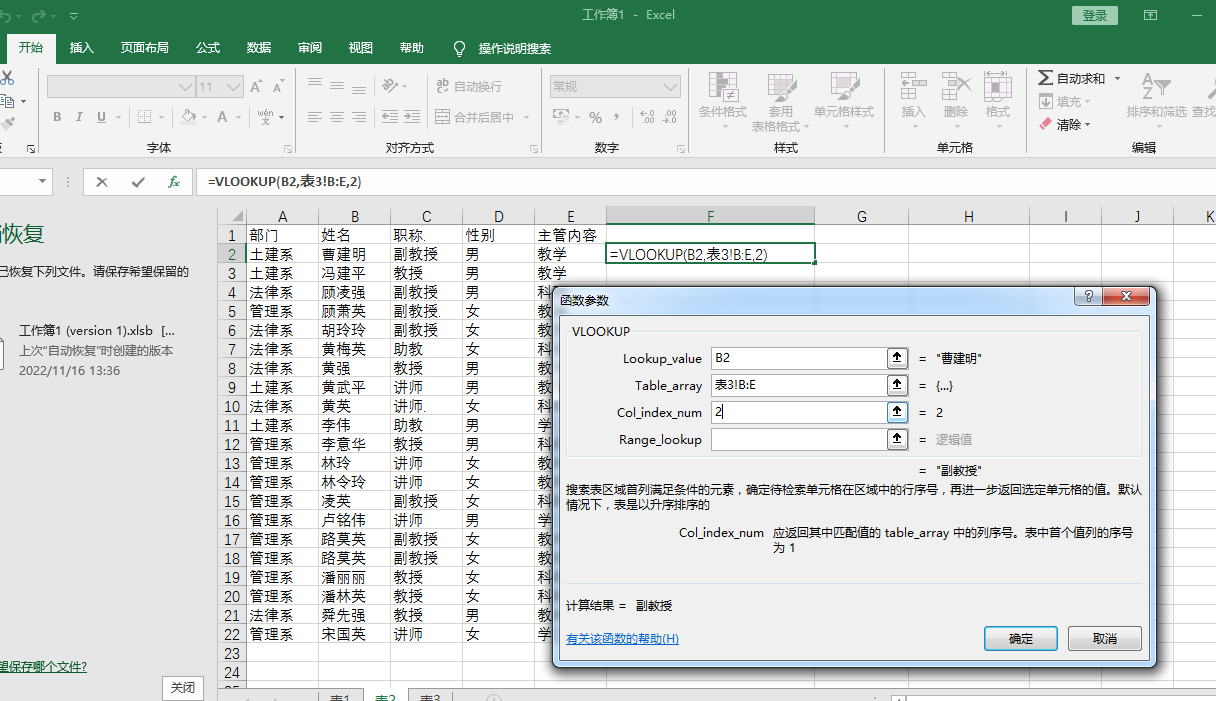Image resolution: width=1216 pixels, height=701 pixels.
Task: Click the increase decimal icon
Action: [645, 117]
